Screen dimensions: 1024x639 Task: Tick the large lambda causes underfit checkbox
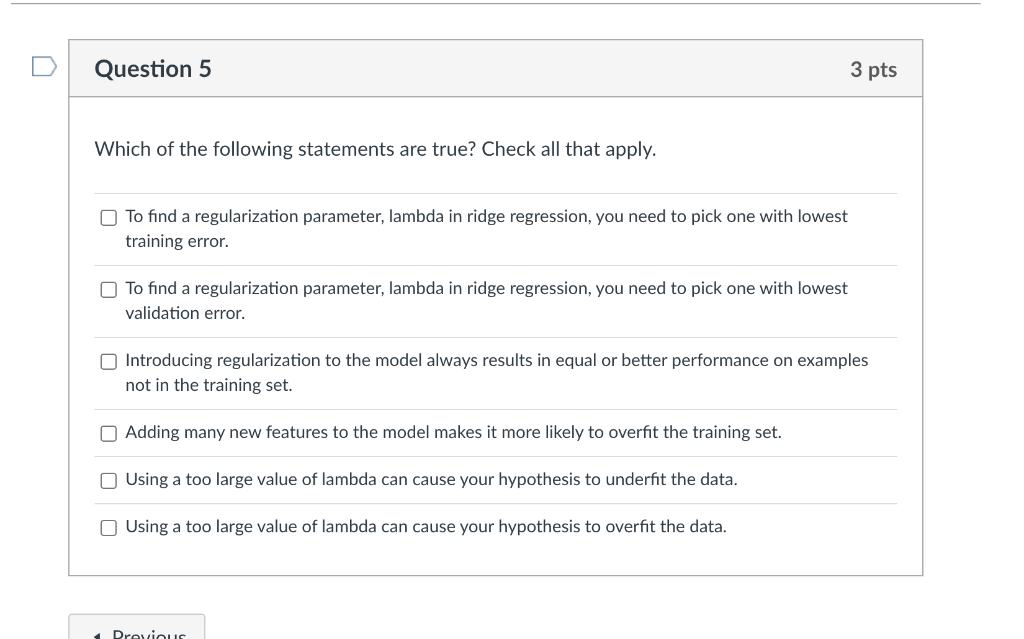[x=108, y=480]
